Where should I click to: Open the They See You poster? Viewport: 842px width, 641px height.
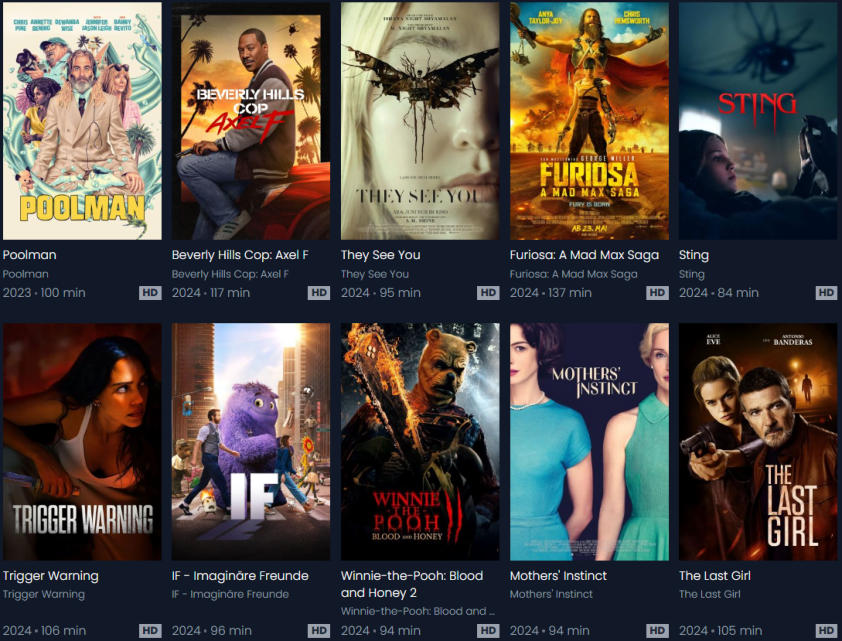[x=420, y=121]
